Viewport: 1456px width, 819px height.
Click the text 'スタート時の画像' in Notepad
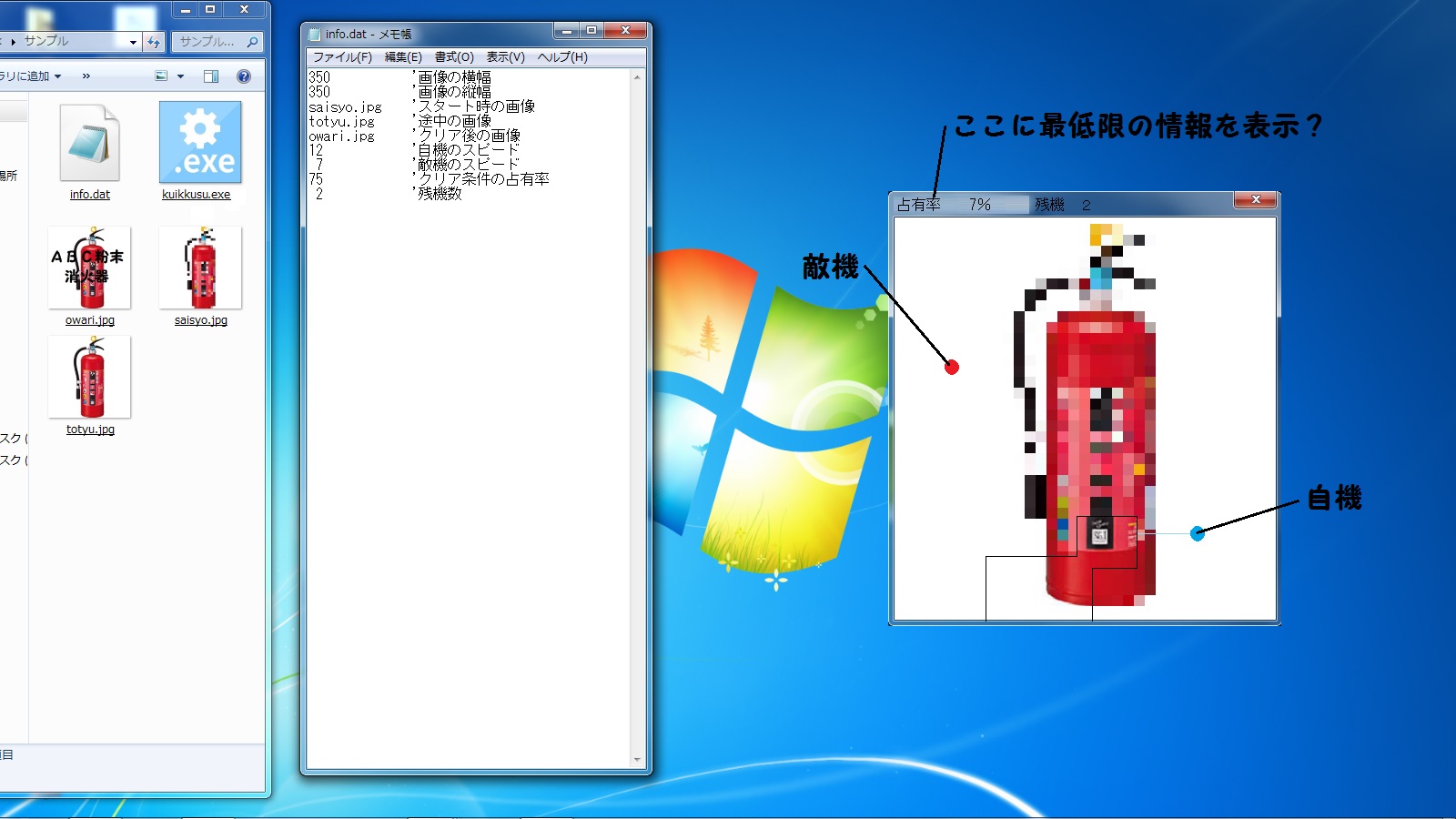pos(477,106)
